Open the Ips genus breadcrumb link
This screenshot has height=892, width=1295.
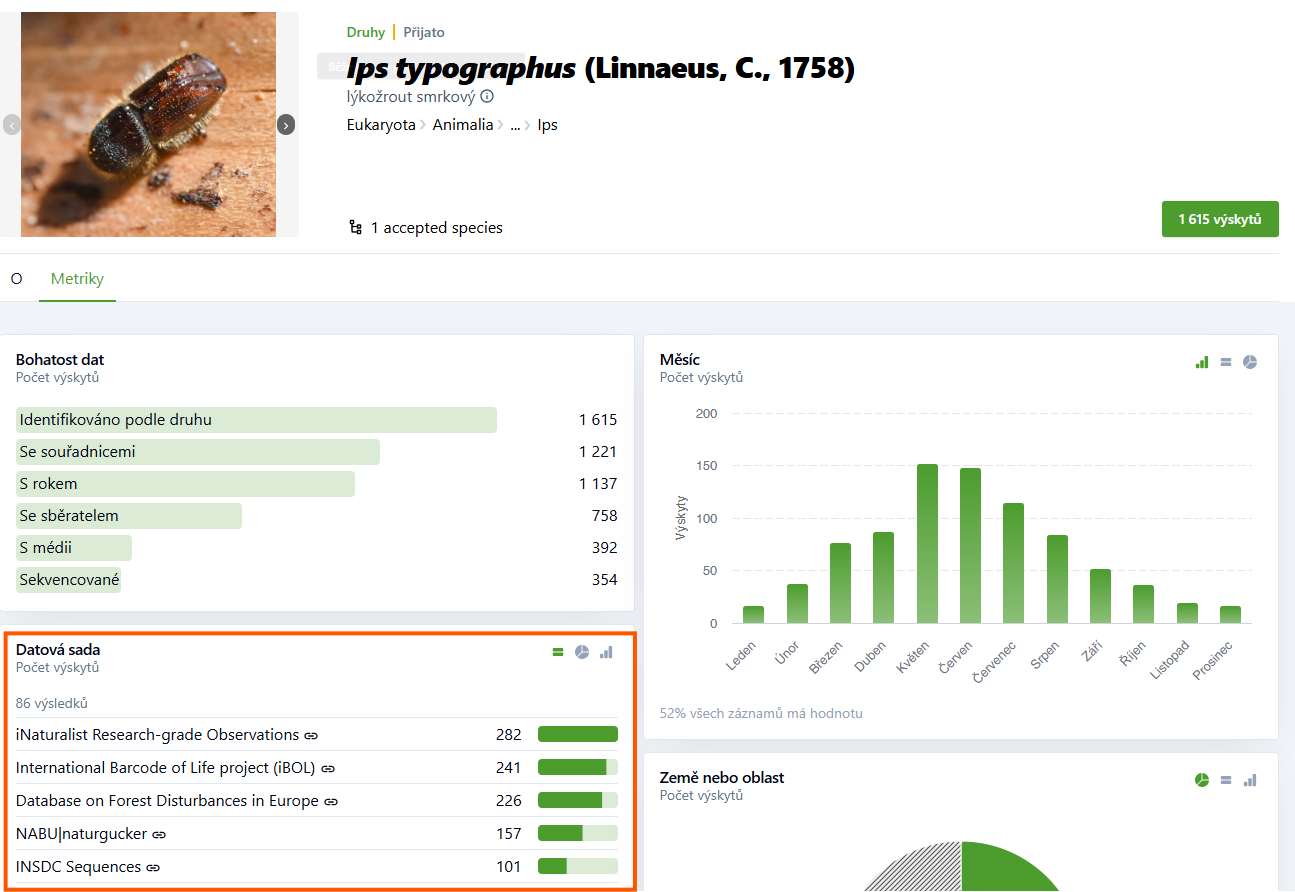pos(548,125)
